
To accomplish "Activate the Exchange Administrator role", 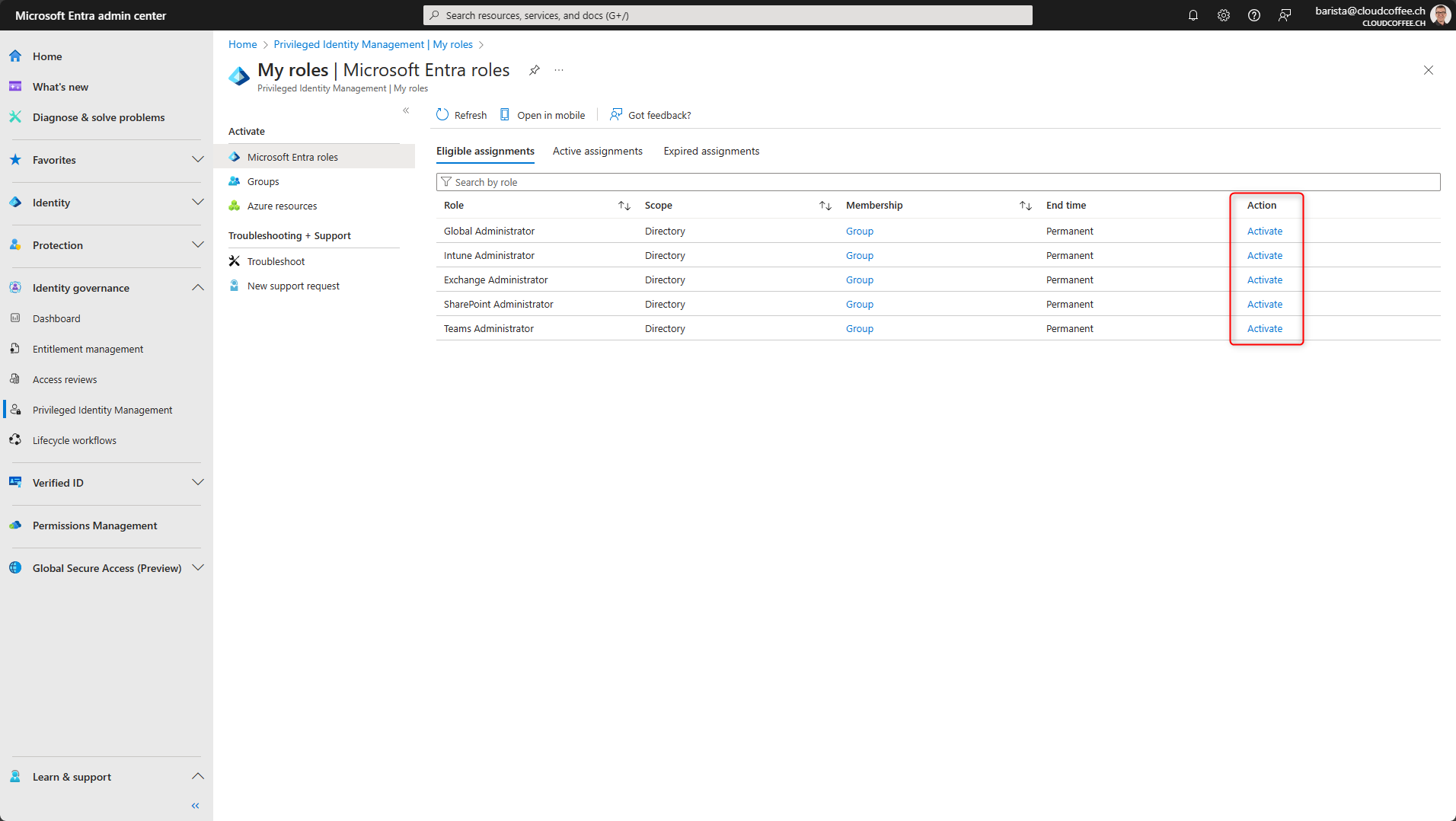I will [1264, 280].
